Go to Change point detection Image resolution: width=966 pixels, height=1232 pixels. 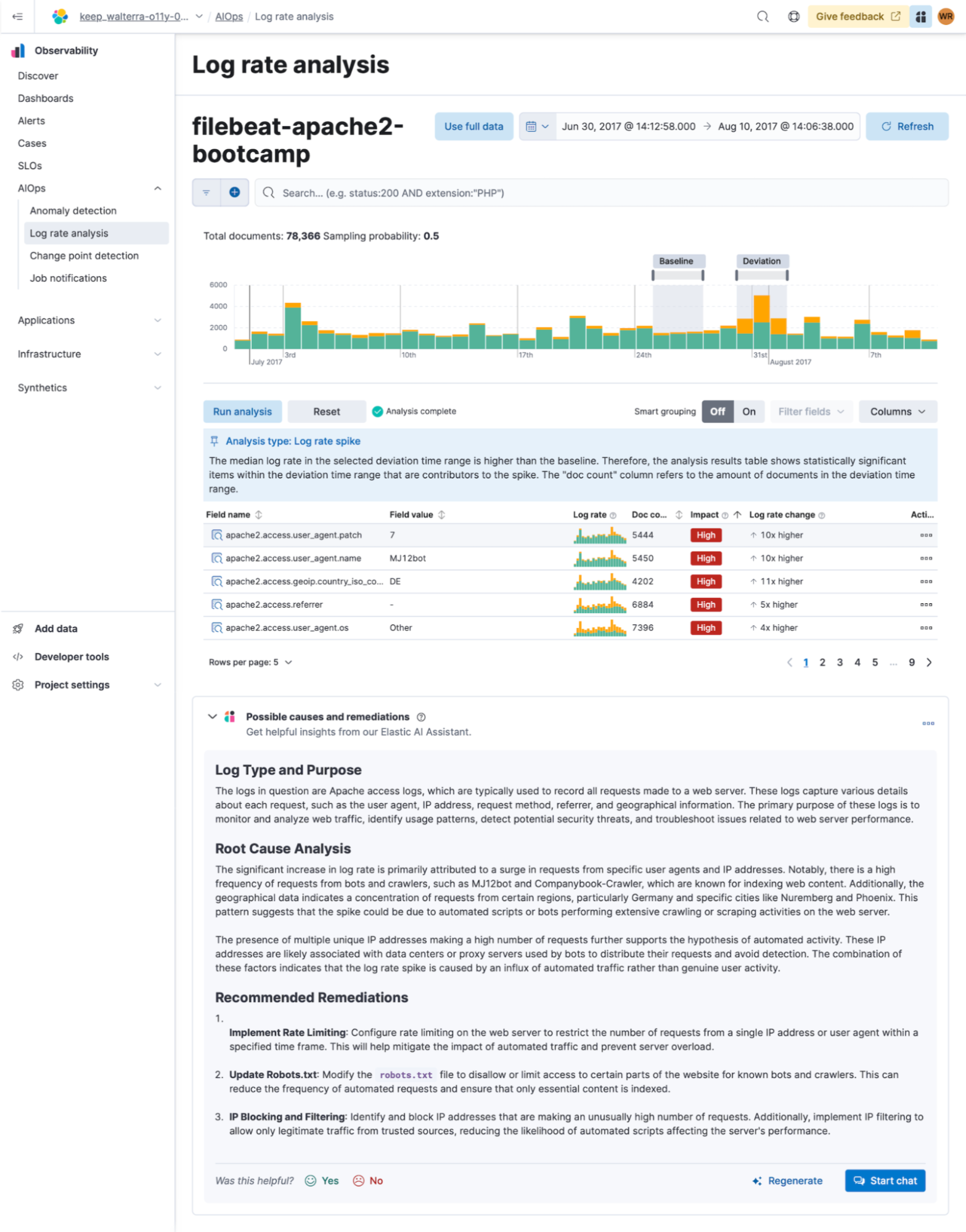pyautogui.click(x=84, y=256)
